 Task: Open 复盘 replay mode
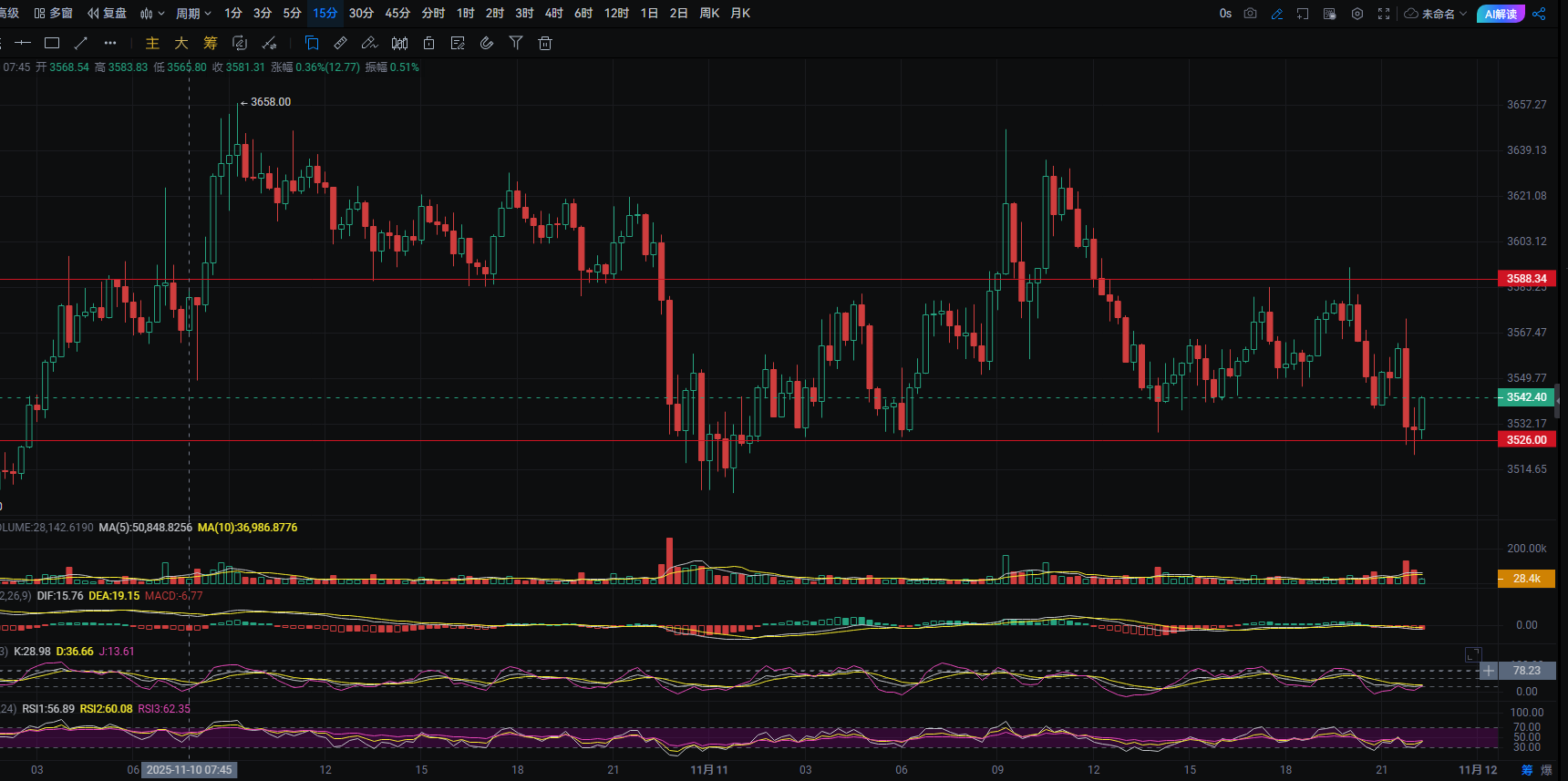pyautogui.click(x=108, y=14)
